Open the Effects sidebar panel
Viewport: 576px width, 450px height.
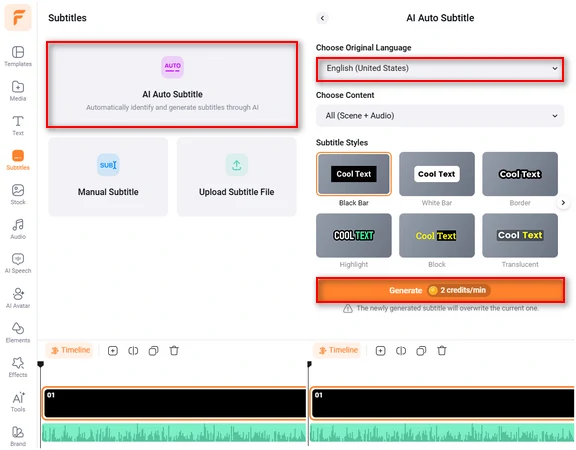pos(18,367)
